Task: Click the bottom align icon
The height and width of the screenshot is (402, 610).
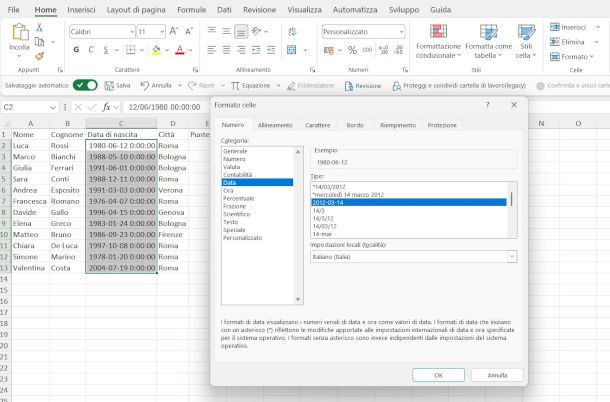Action: (x=241, y=32)
